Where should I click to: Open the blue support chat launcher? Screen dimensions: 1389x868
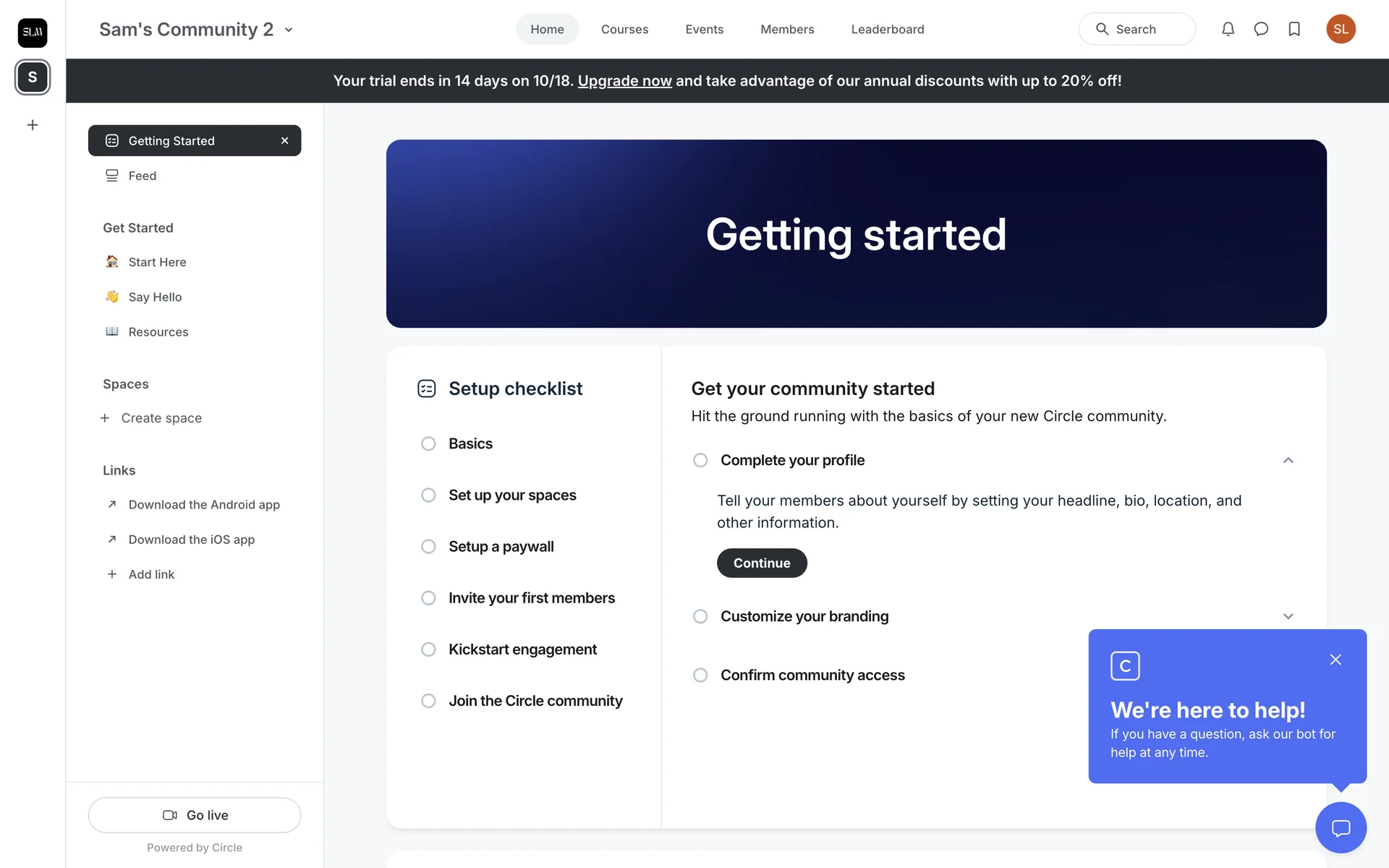[1341, 827]
